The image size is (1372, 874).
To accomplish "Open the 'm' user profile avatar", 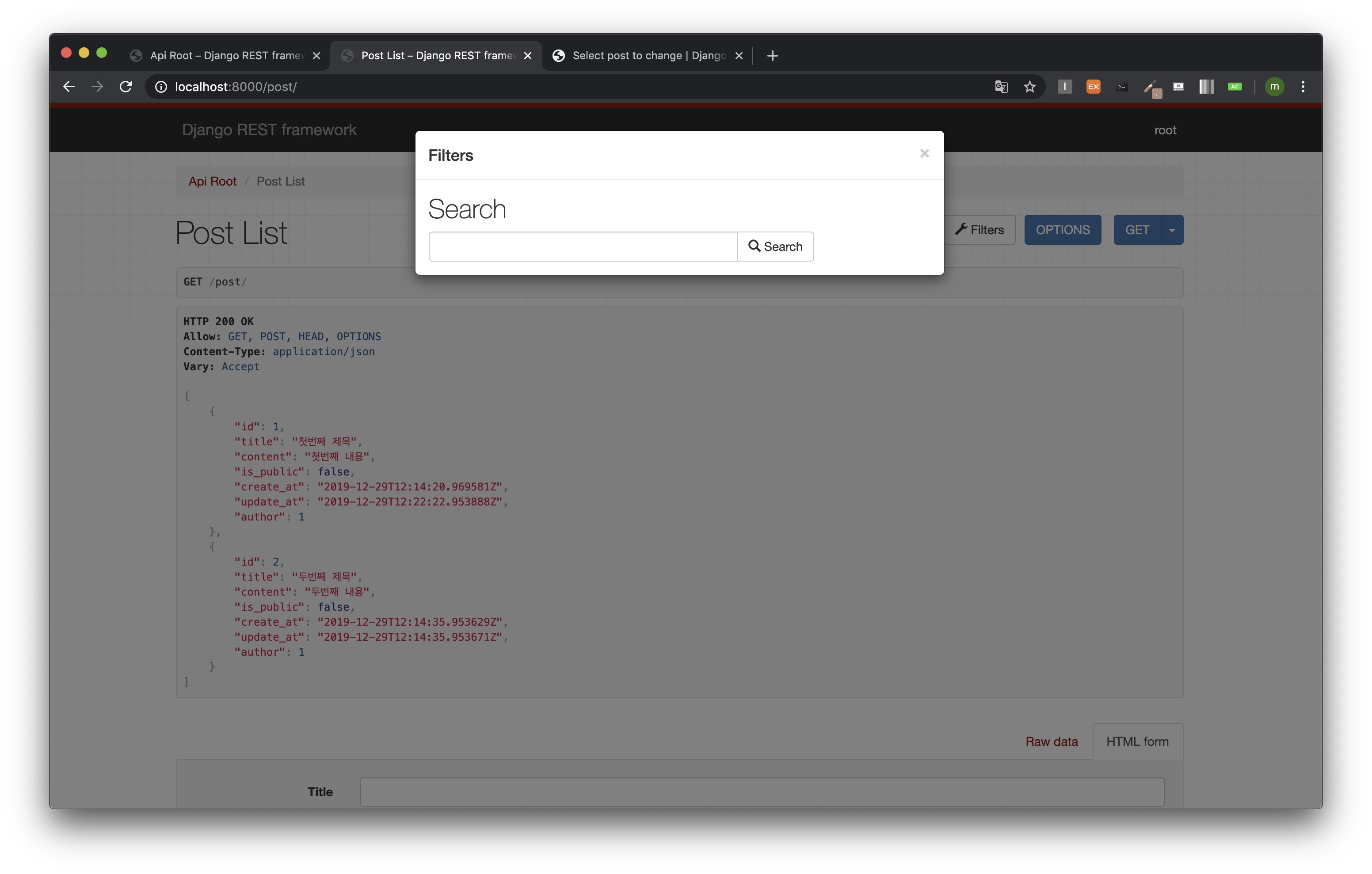I will point(1275,87).
